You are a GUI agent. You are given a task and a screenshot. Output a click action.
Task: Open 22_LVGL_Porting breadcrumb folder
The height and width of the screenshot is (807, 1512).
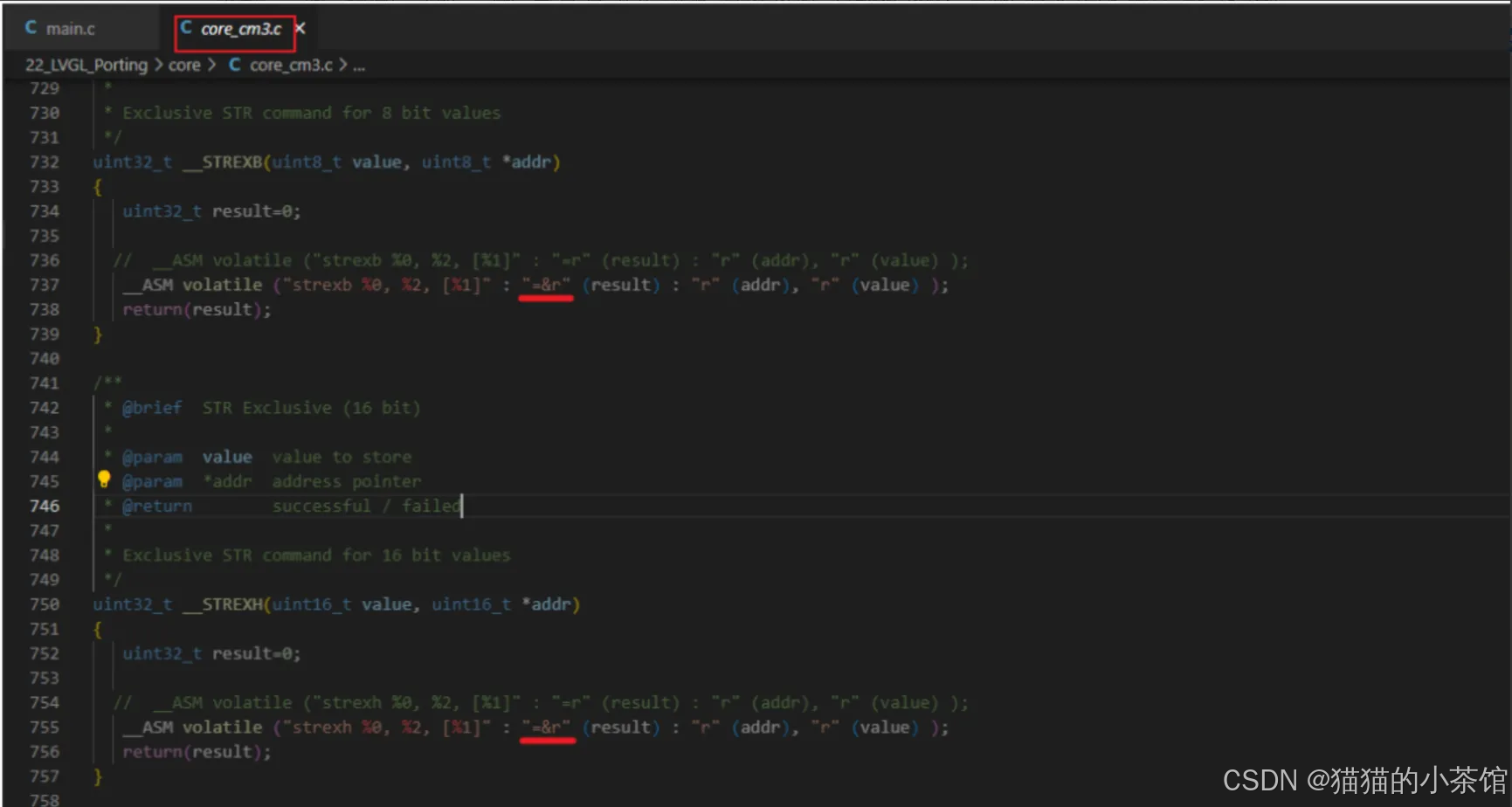point(86,66)
